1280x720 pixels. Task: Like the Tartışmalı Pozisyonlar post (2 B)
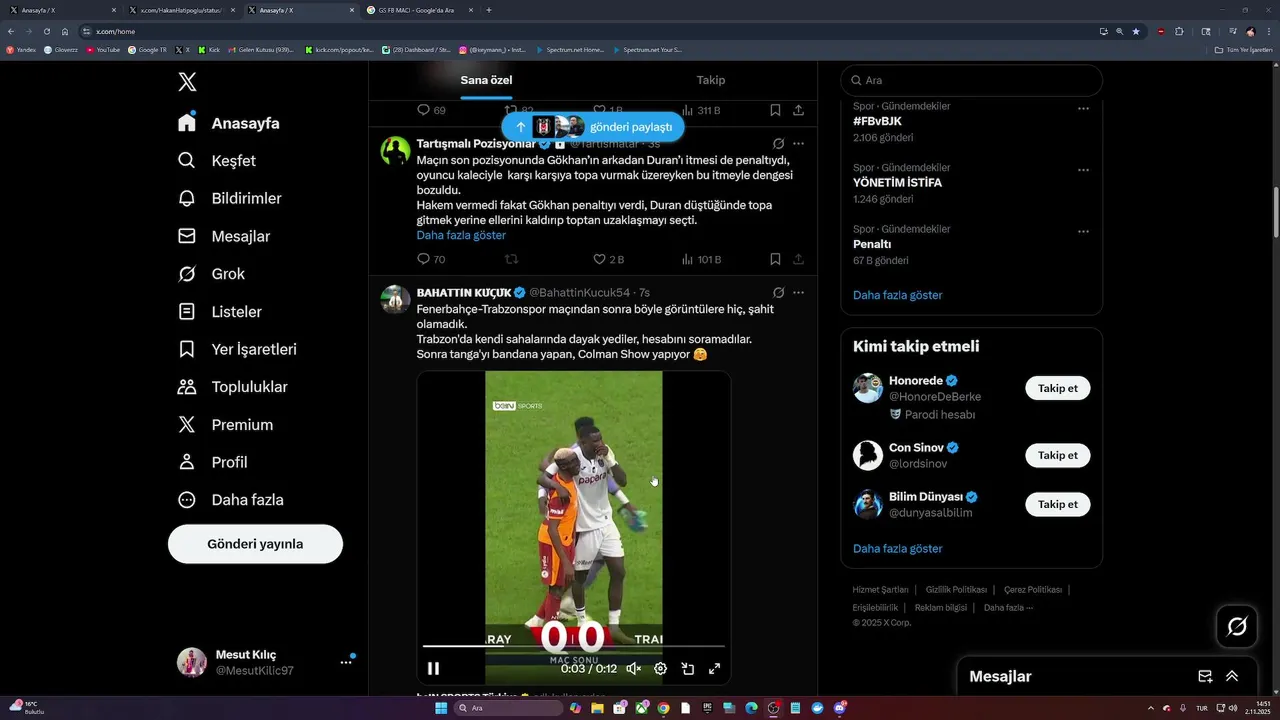608,259
